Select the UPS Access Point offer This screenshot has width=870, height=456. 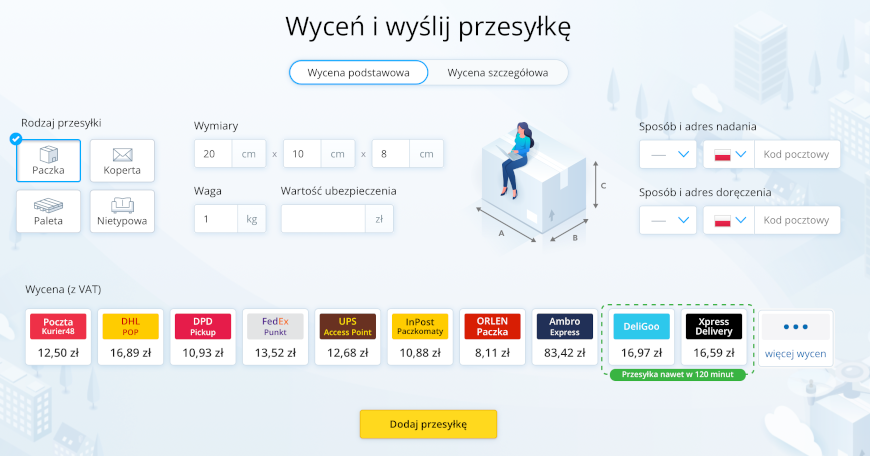coord(348,337)
